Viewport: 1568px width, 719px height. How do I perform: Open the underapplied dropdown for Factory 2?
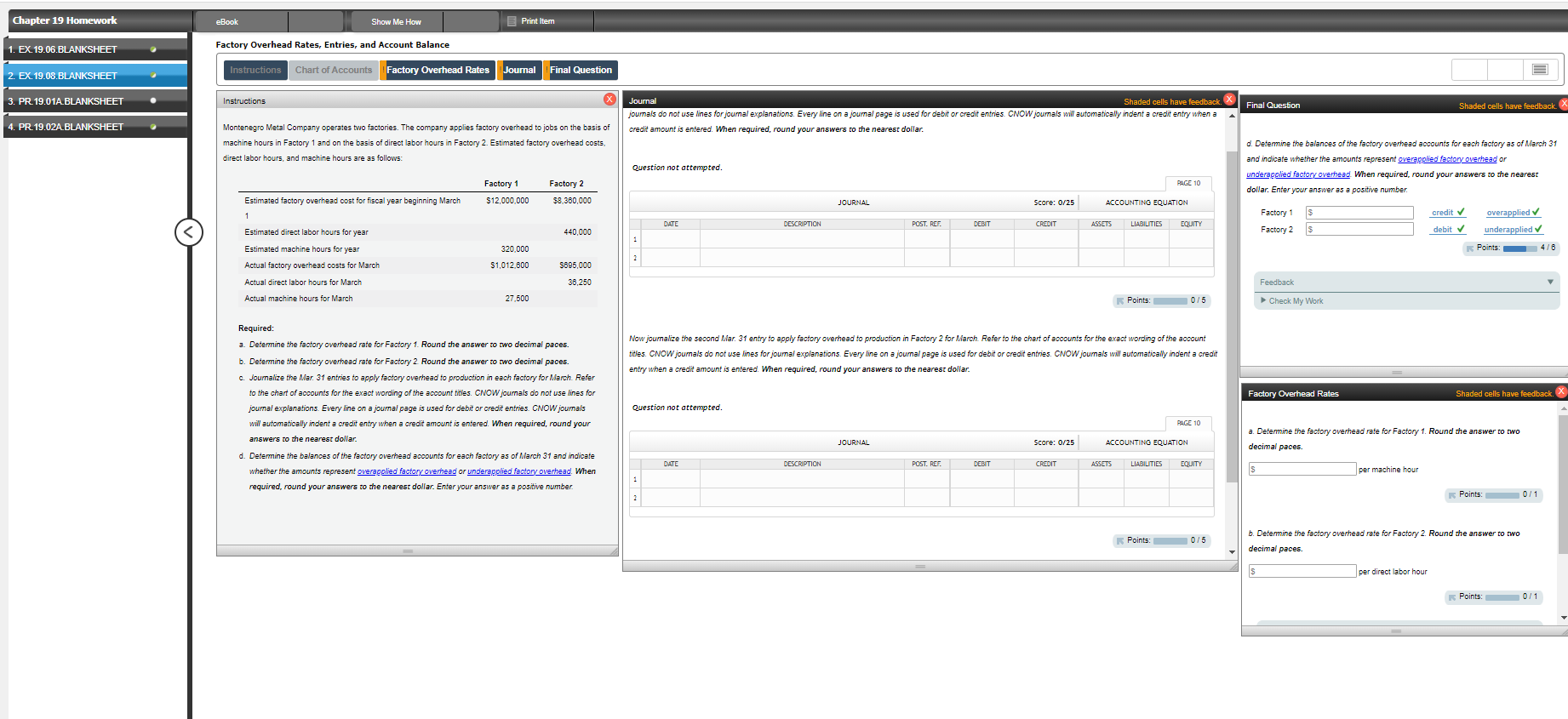(x=1514, y=230)
